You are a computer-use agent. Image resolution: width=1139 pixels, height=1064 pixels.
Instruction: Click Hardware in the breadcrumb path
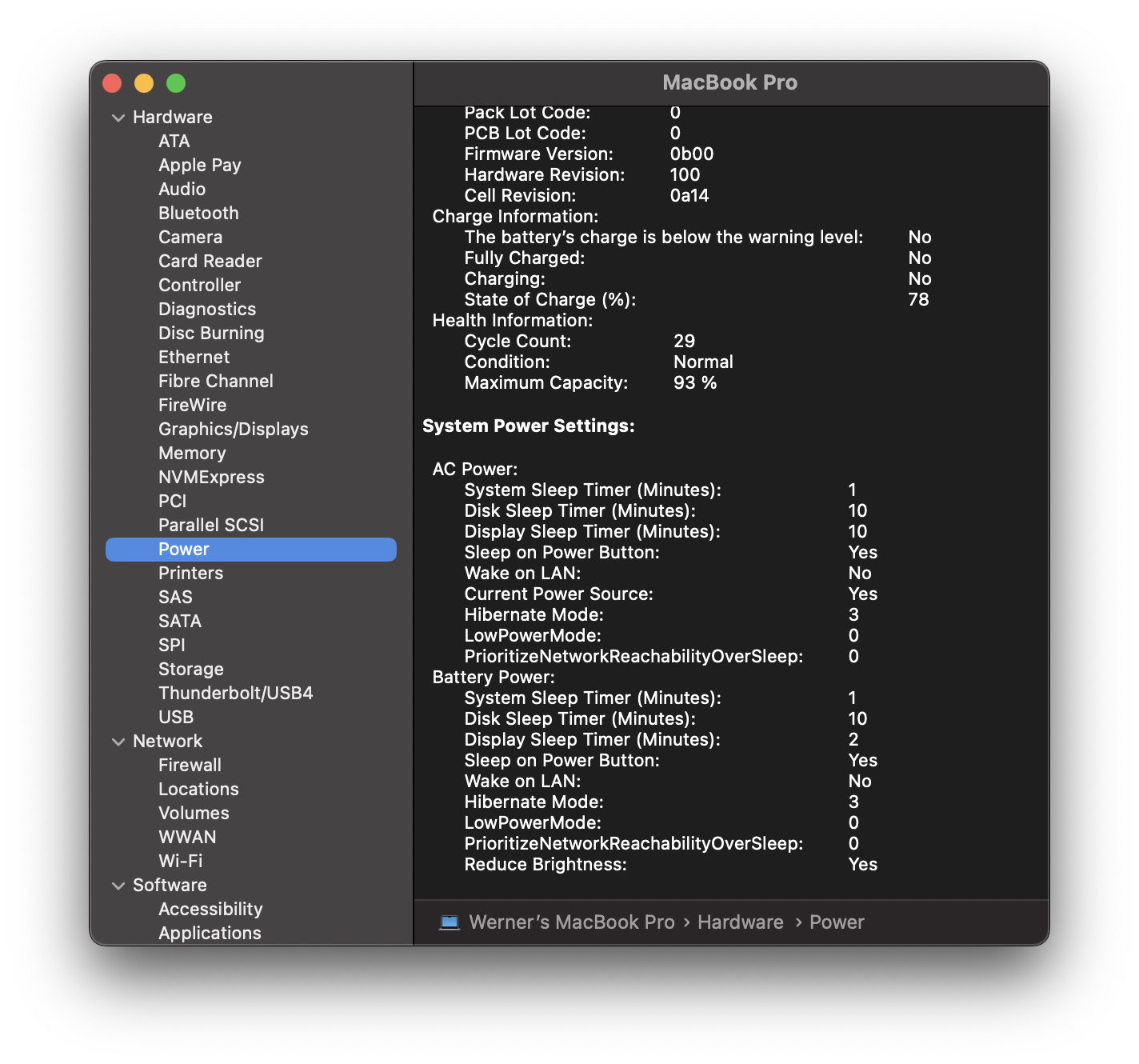pyautogui.click(x=740, y=922)
